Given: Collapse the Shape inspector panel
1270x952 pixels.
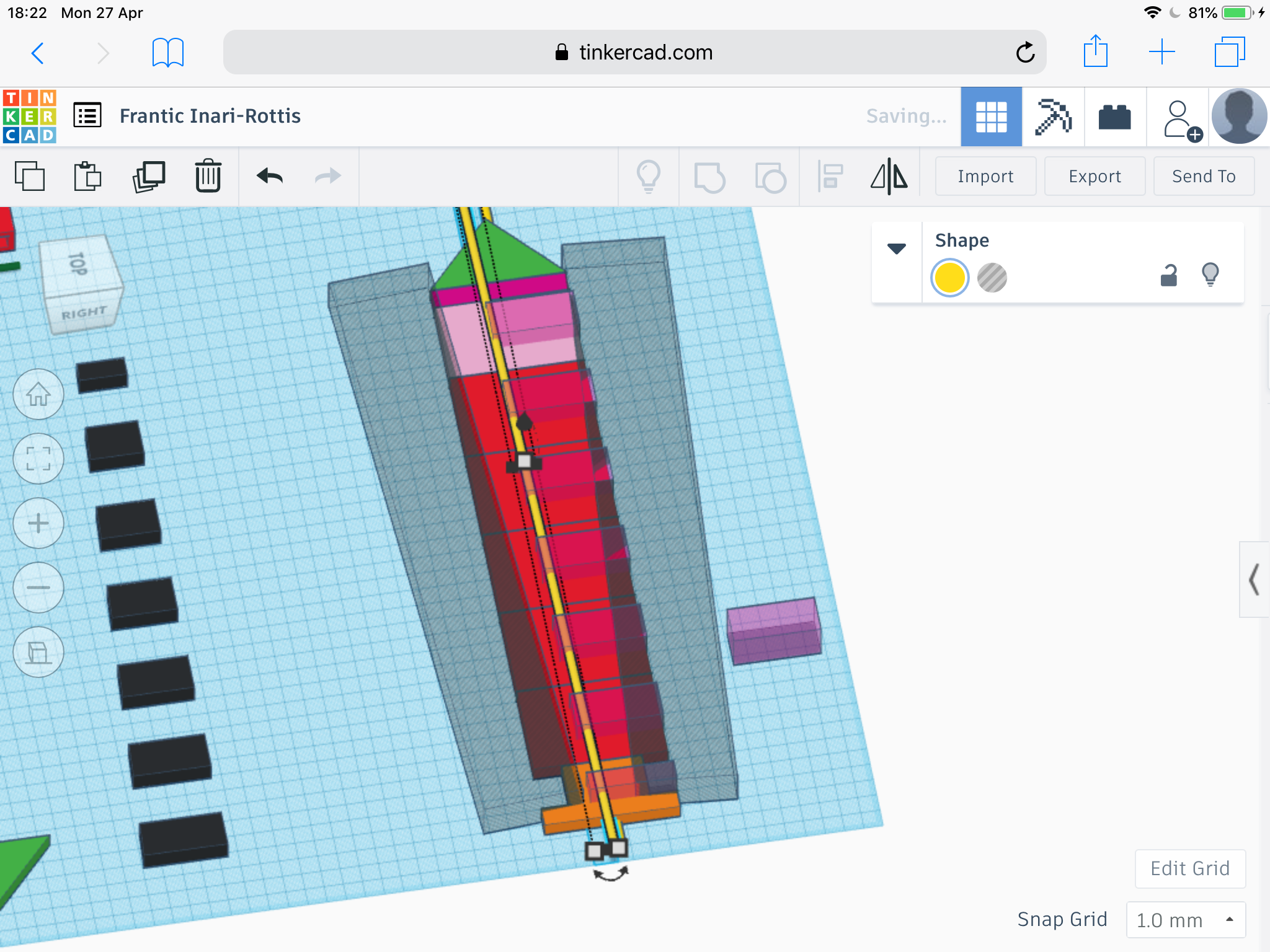Looking at the screenshot, I should [x=897, y=249].
